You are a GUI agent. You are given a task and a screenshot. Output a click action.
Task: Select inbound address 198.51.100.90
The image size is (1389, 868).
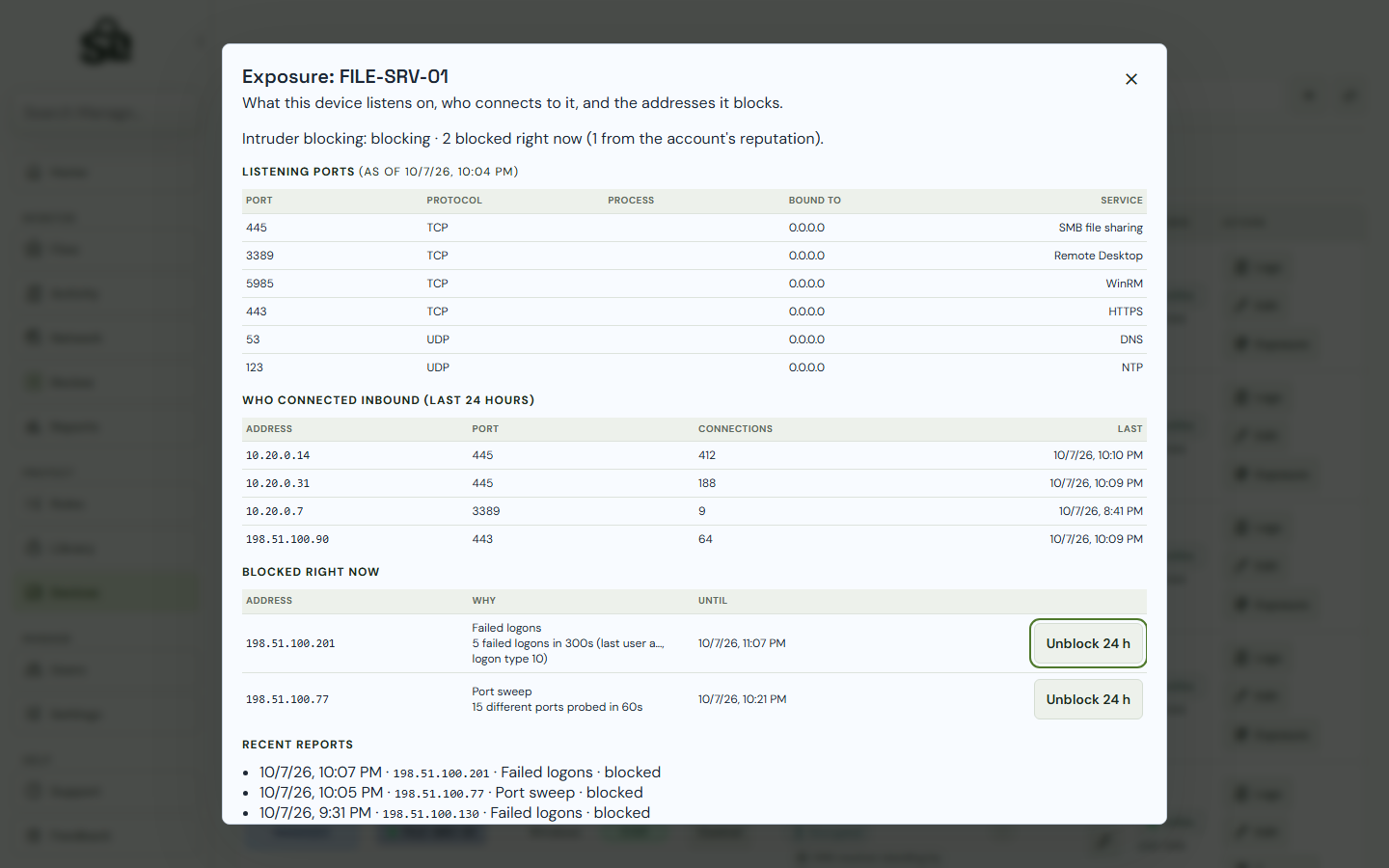(x=287, y=539)
